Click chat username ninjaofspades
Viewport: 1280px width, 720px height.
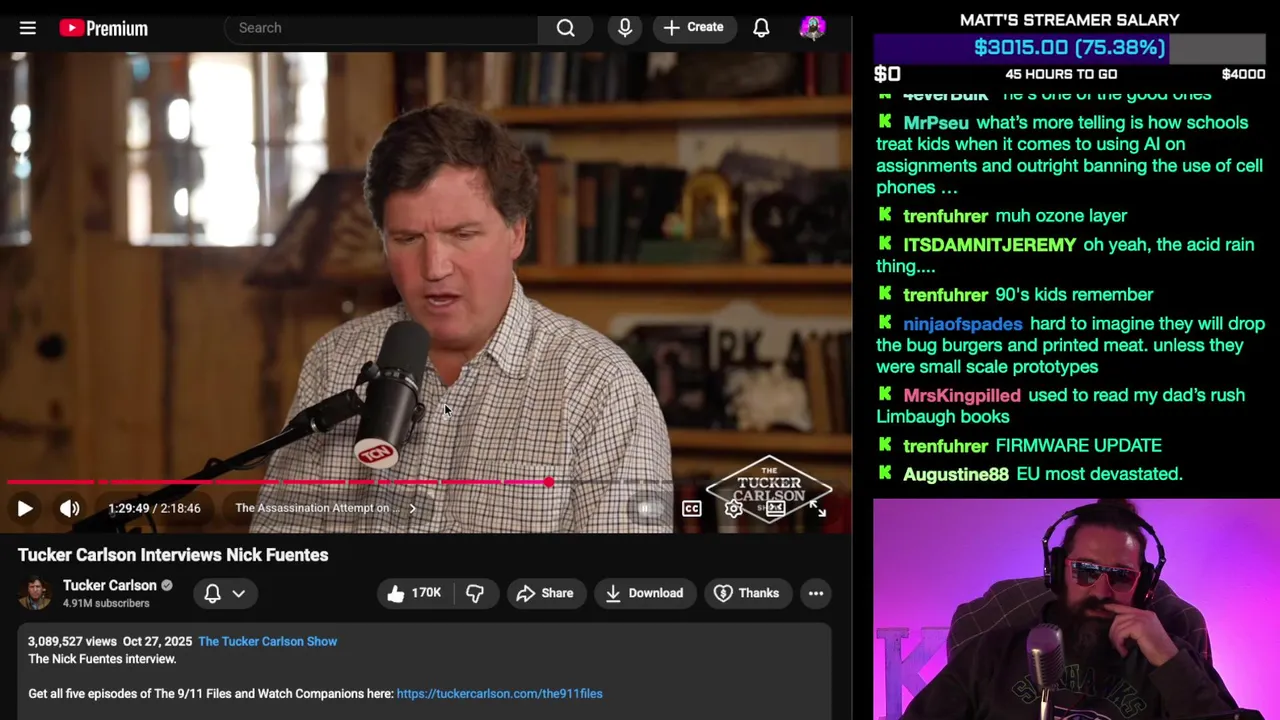pos(963,324)
